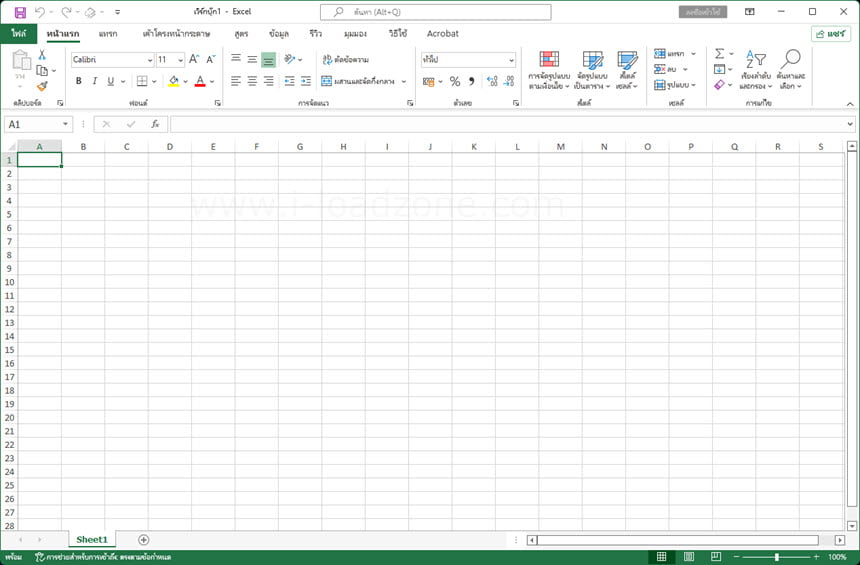Open Conditional Formatting menu
The width and height of the screenshot is (860, 565).
549,70
